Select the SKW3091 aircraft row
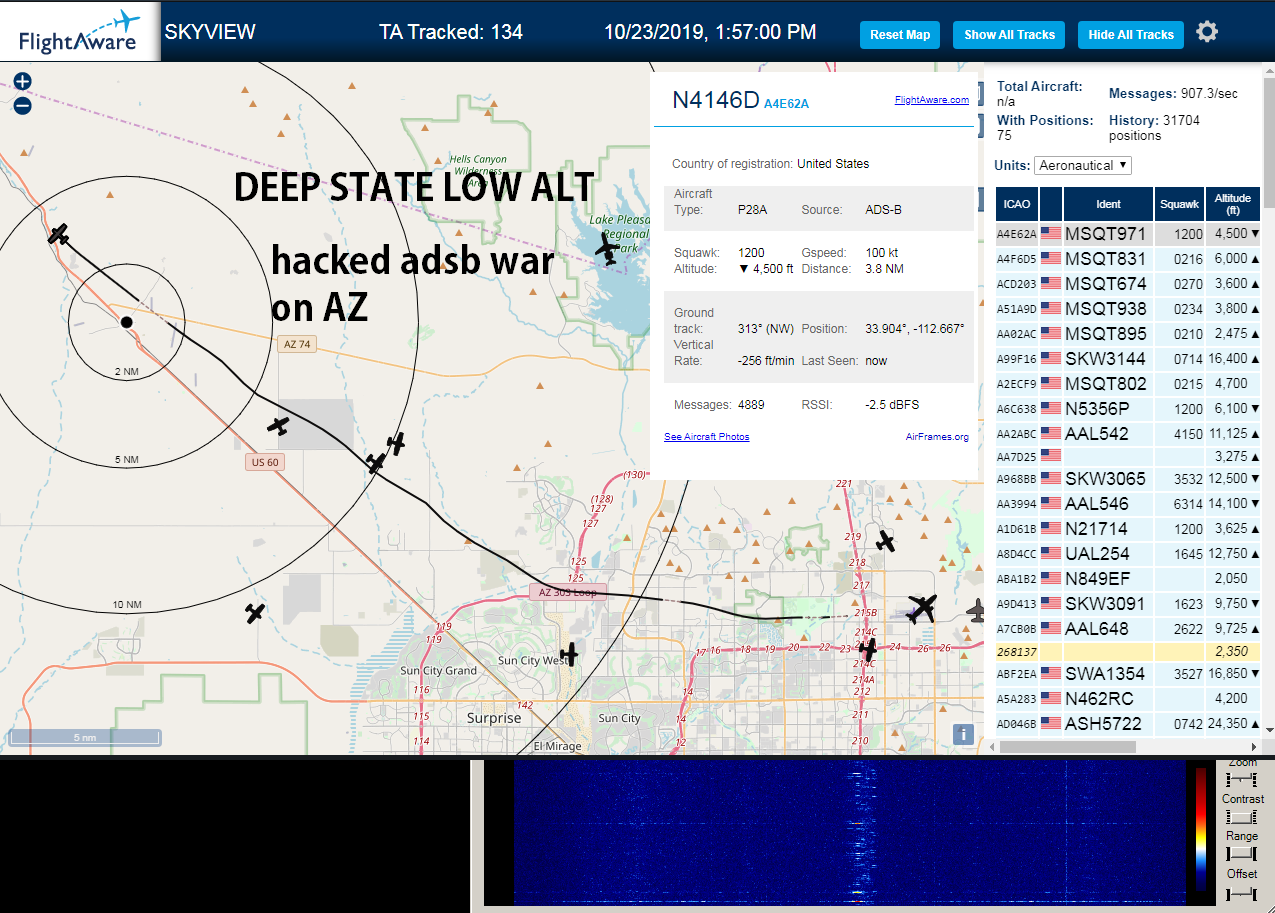This screenshot has width=1275, height=913. point(1128,603)
